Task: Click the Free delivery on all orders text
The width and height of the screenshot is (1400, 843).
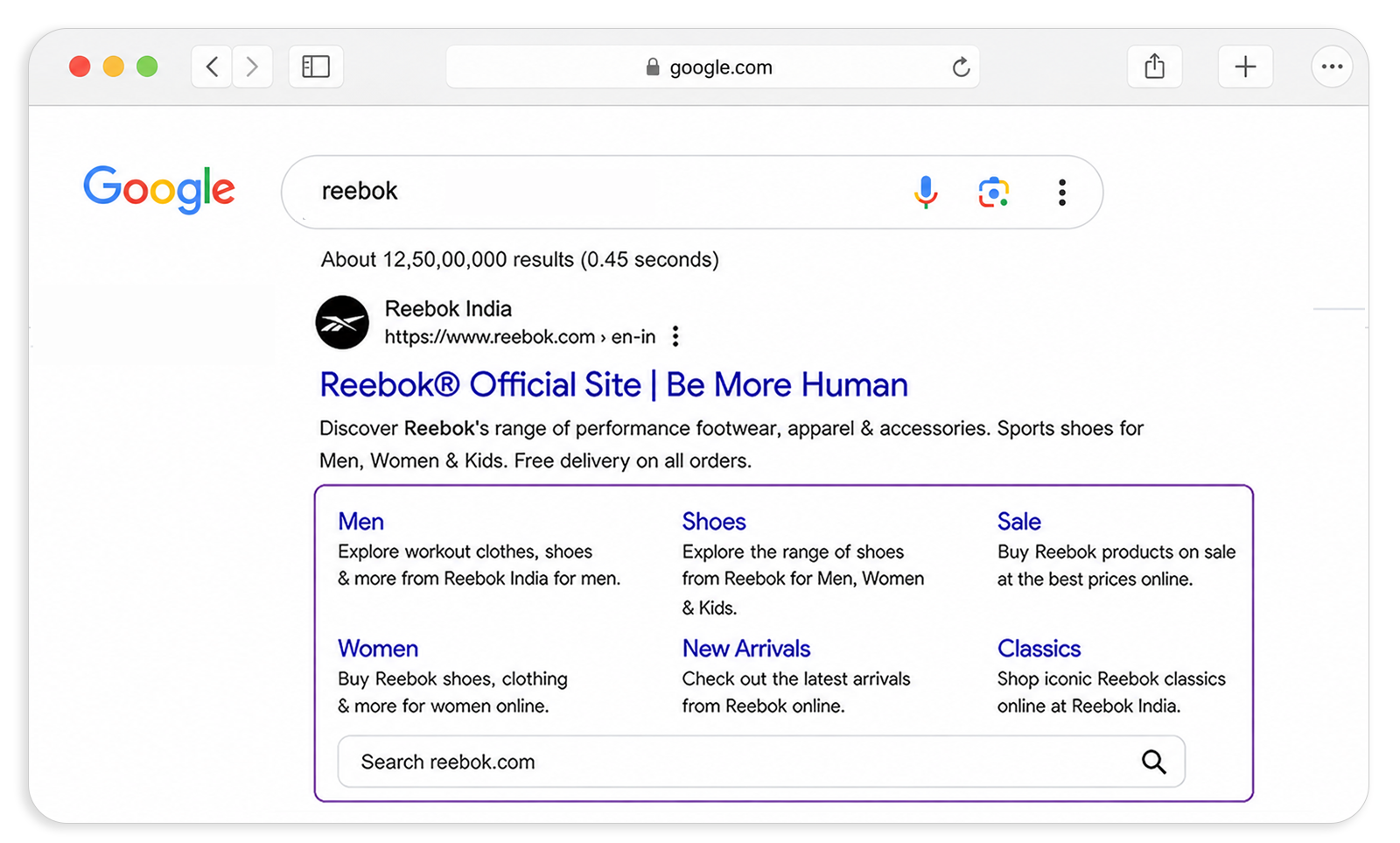Action: pyautogui.click(x=632, y=461)
